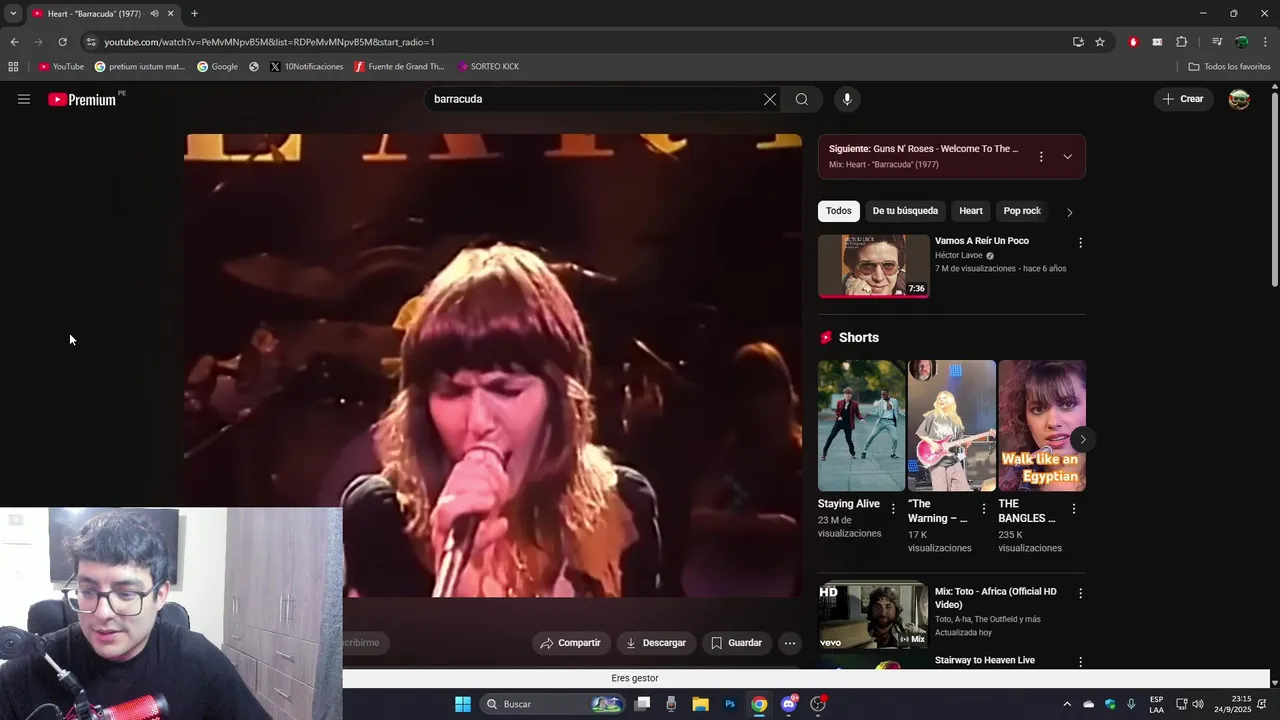
Task: Show hidden system tray icons
Action: click(1066, 704)
